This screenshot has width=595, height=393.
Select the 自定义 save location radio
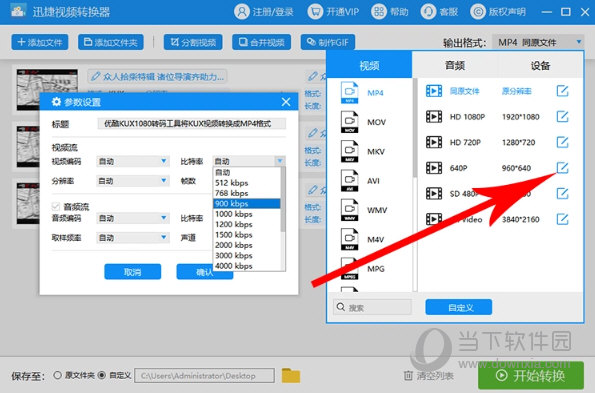(x=102, y=375)
